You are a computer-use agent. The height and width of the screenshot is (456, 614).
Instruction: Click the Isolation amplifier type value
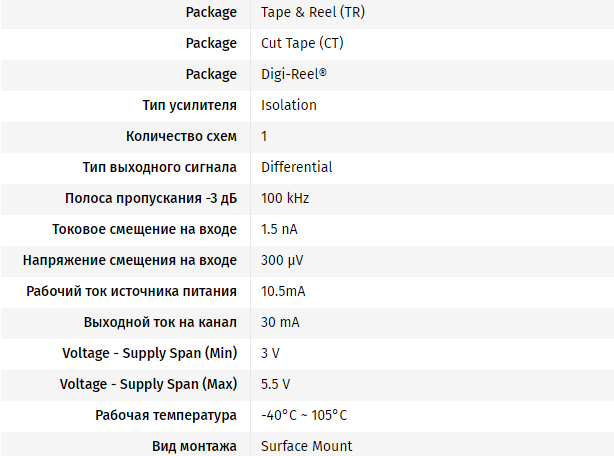tap(289, 105)
